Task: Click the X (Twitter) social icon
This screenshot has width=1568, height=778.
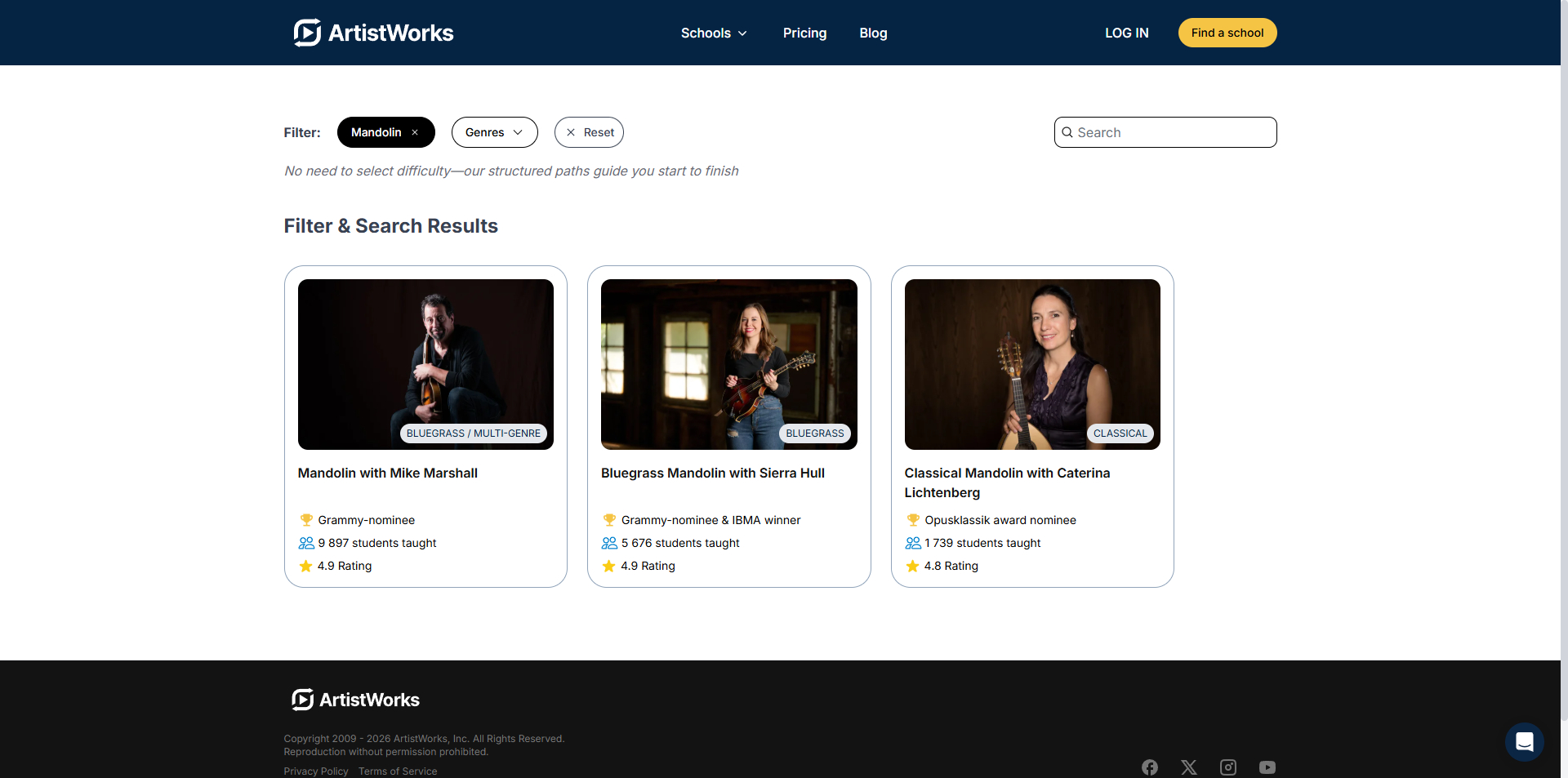Action: point(1188,767)
